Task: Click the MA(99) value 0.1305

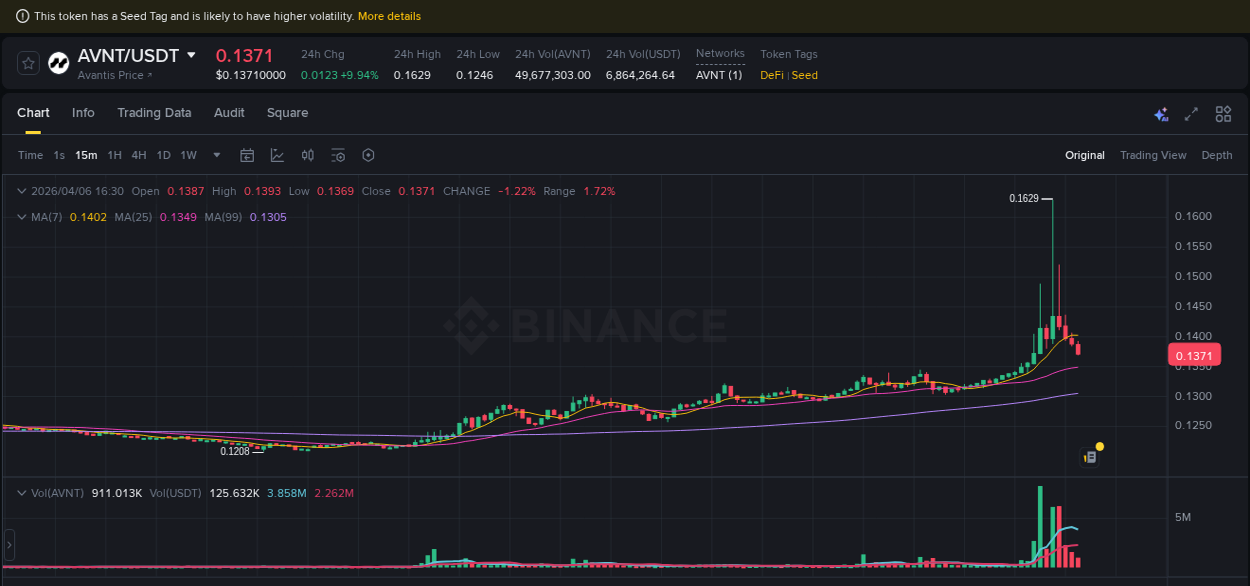Action: [268, 217]
